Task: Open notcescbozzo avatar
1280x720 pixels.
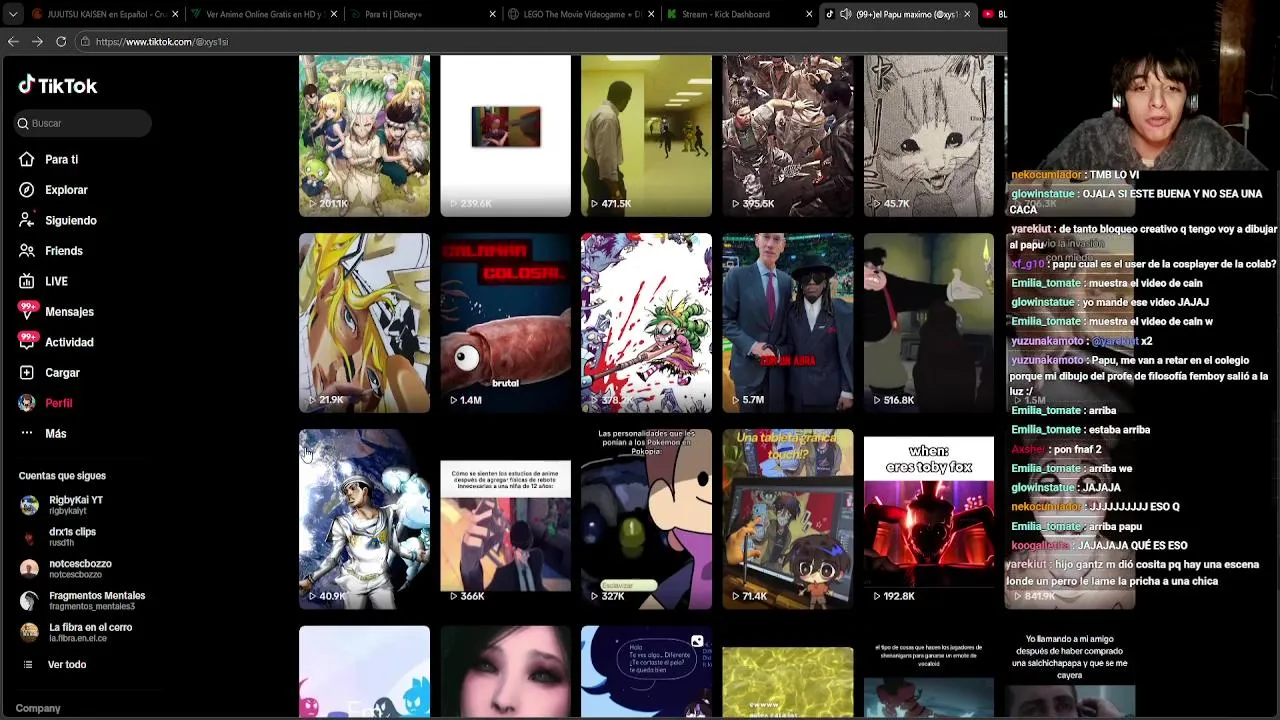Action: [x=29, y=569]
